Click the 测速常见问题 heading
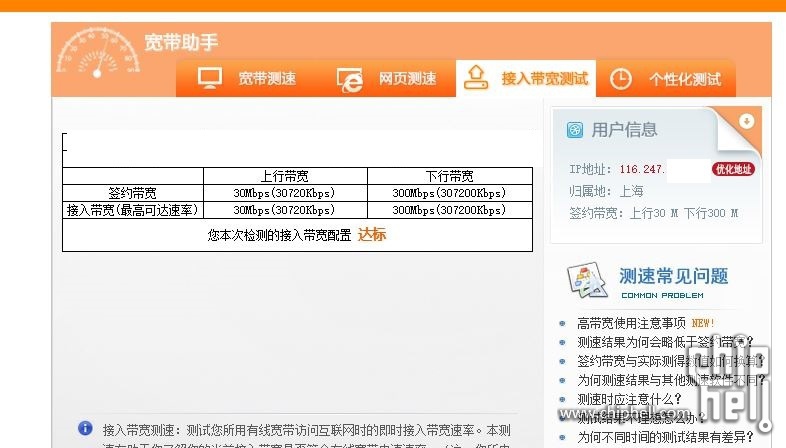 673,276
